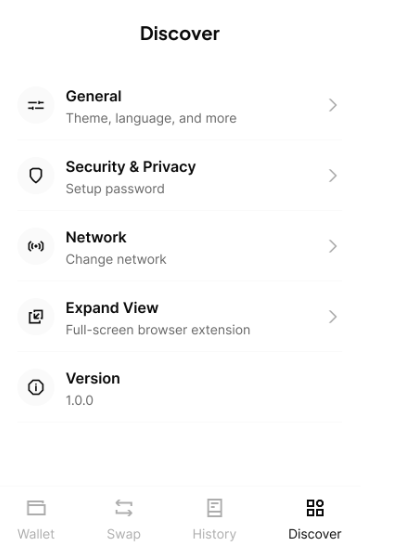The height and width of the screenshot is (550, 396).
Task: Select Change network entry
Action: [116, 259]
